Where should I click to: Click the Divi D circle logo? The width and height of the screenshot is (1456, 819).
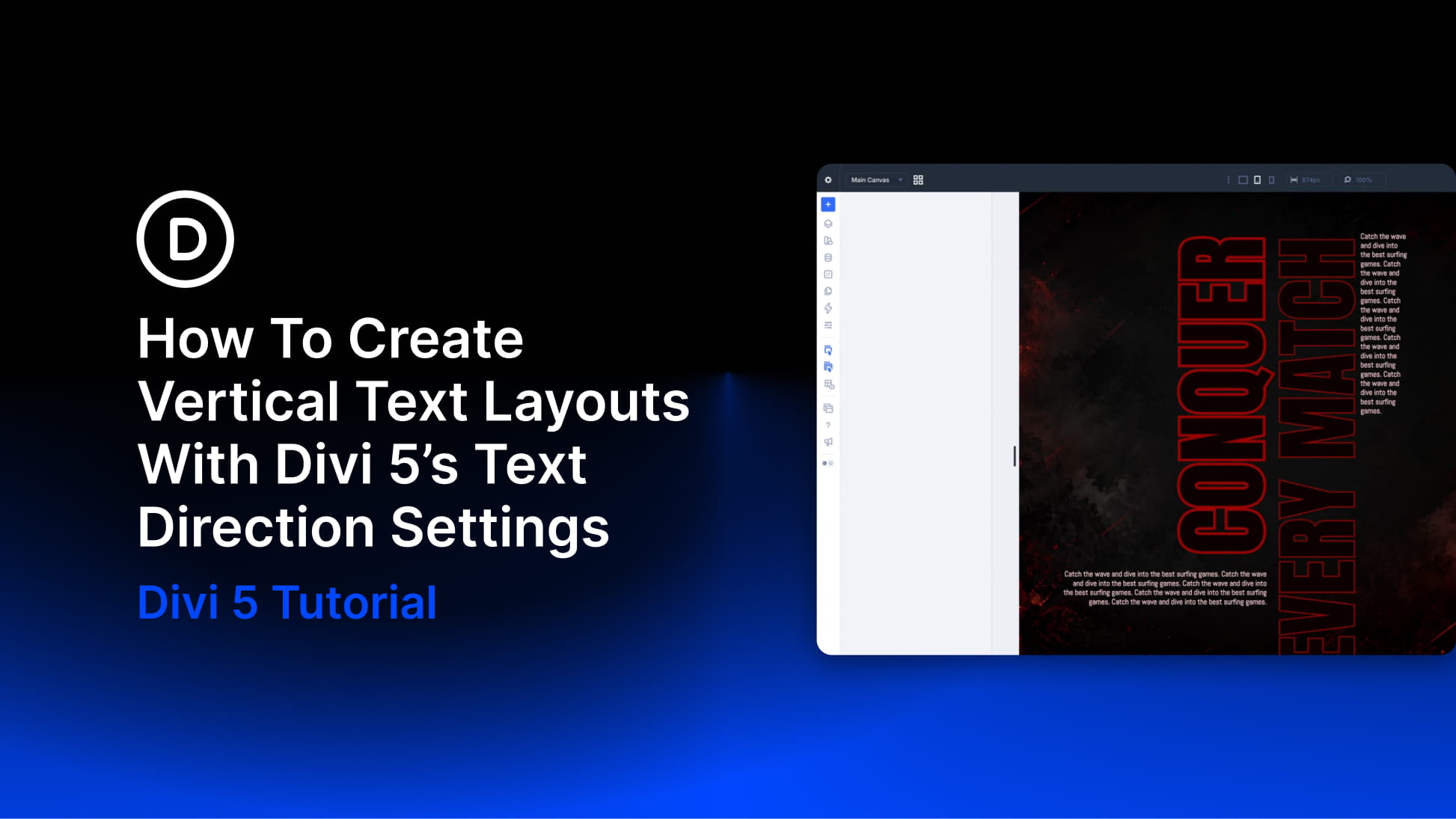point(186,239)
